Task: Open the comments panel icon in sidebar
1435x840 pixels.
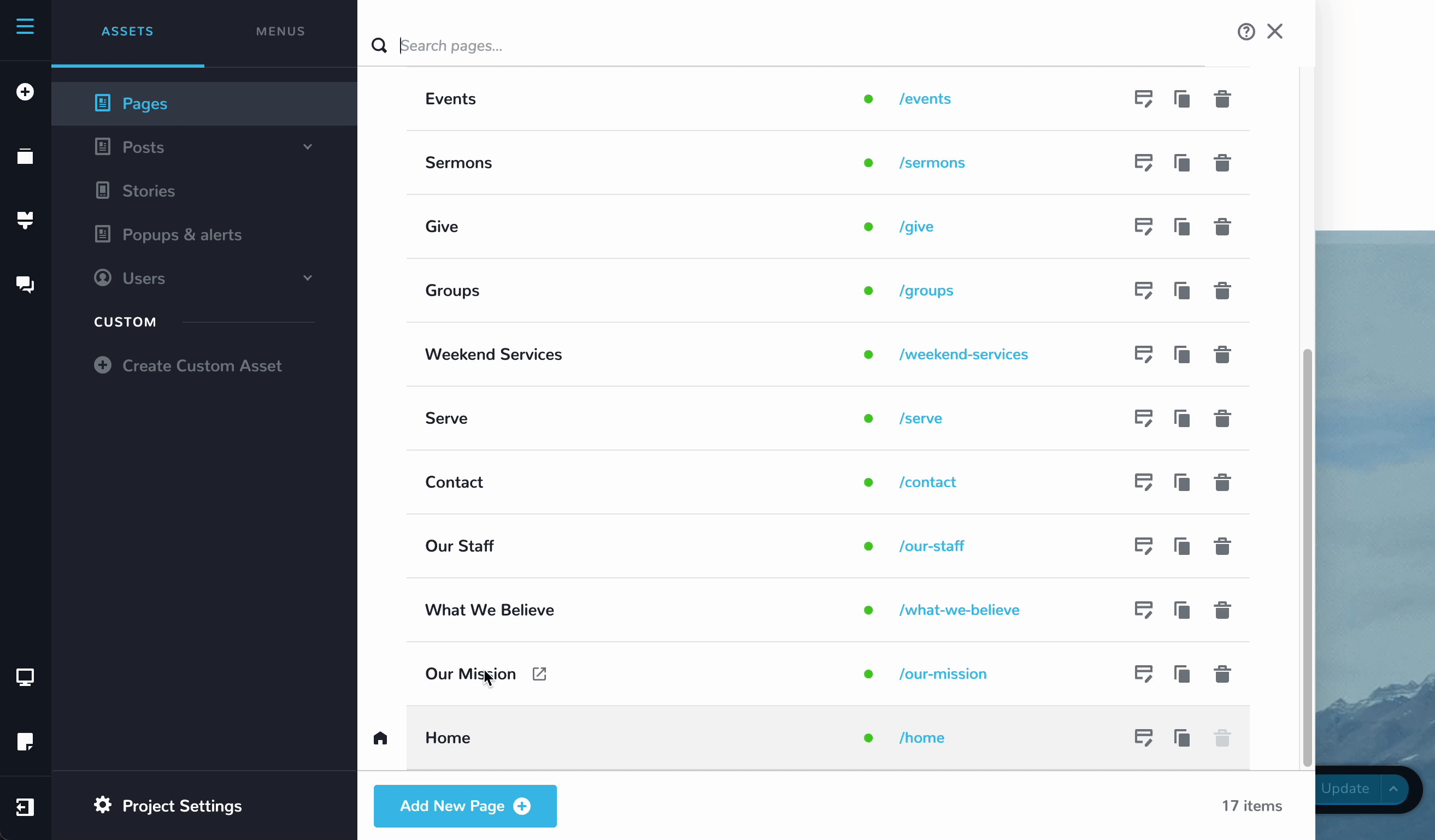Action: (x=25, y=285)
